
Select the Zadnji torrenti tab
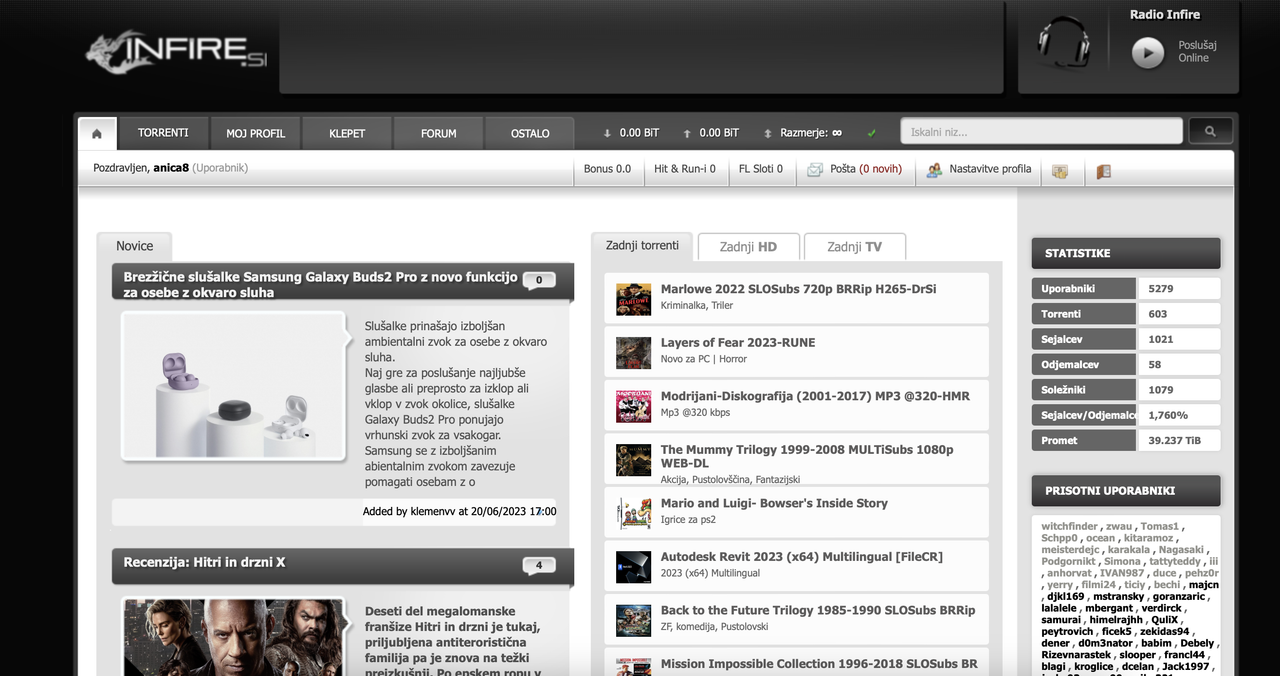[x=642, y=245]
